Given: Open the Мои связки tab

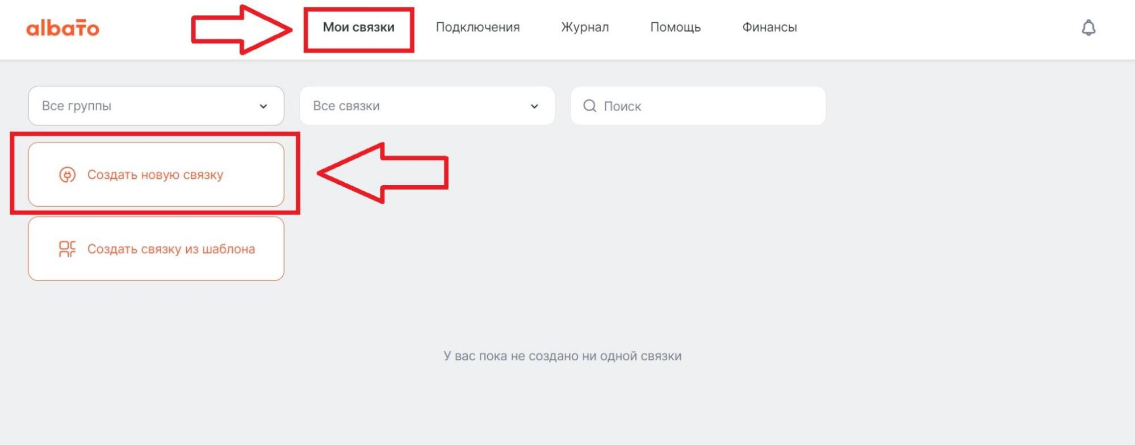Looking at the screenshot, I should coord(359,28).
